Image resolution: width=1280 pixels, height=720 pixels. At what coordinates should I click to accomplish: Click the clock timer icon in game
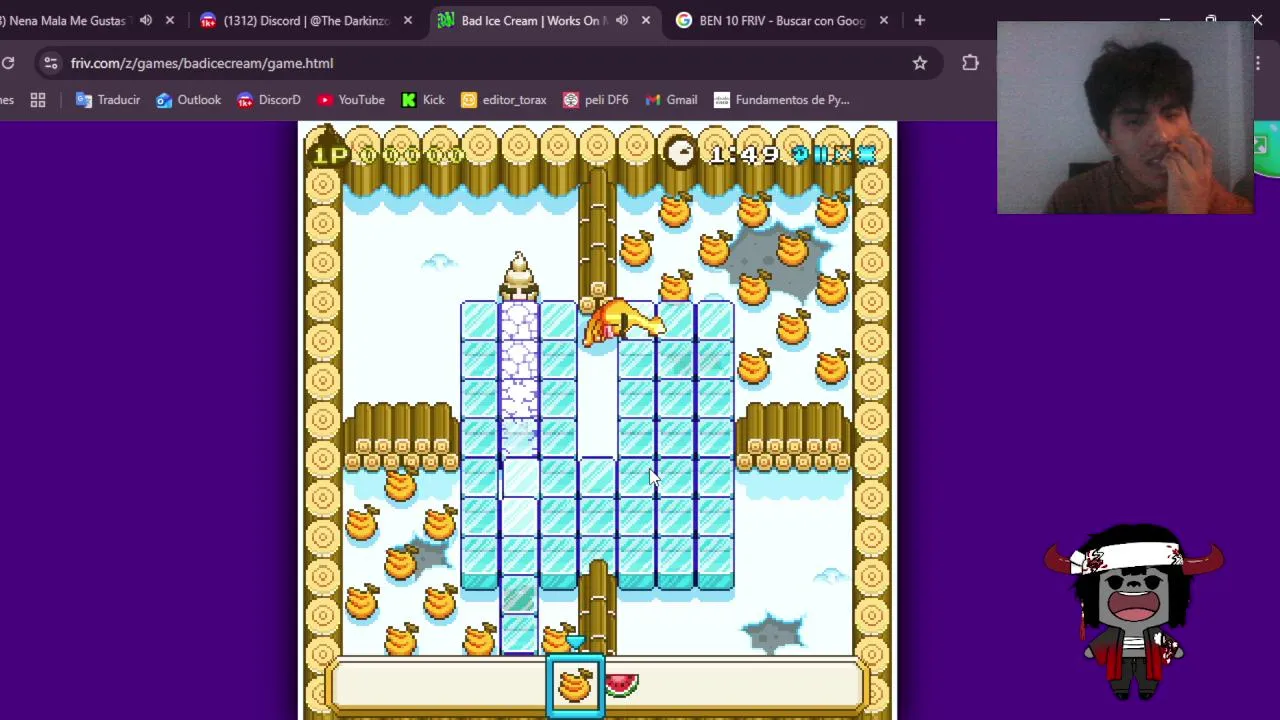tap(680, 153)
